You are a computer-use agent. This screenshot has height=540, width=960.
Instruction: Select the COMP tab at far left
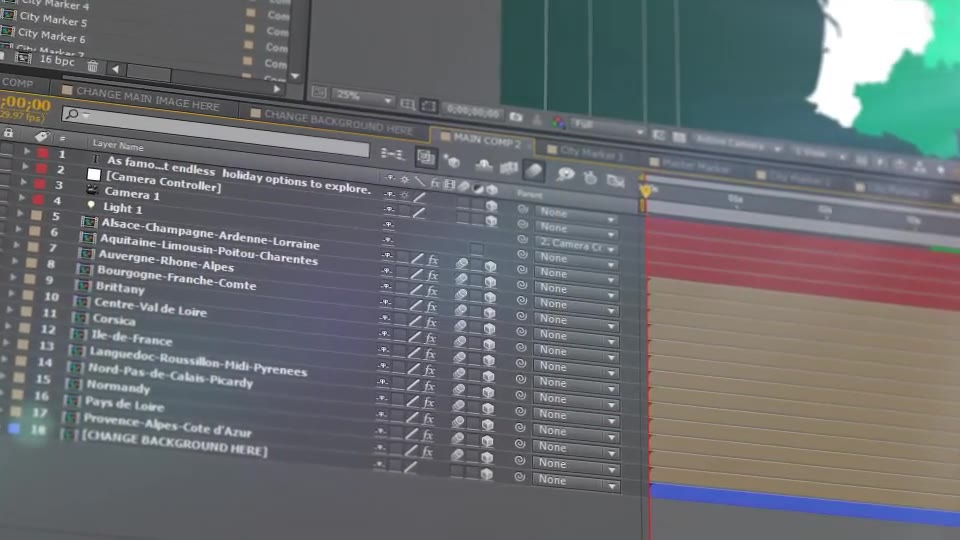18,83
